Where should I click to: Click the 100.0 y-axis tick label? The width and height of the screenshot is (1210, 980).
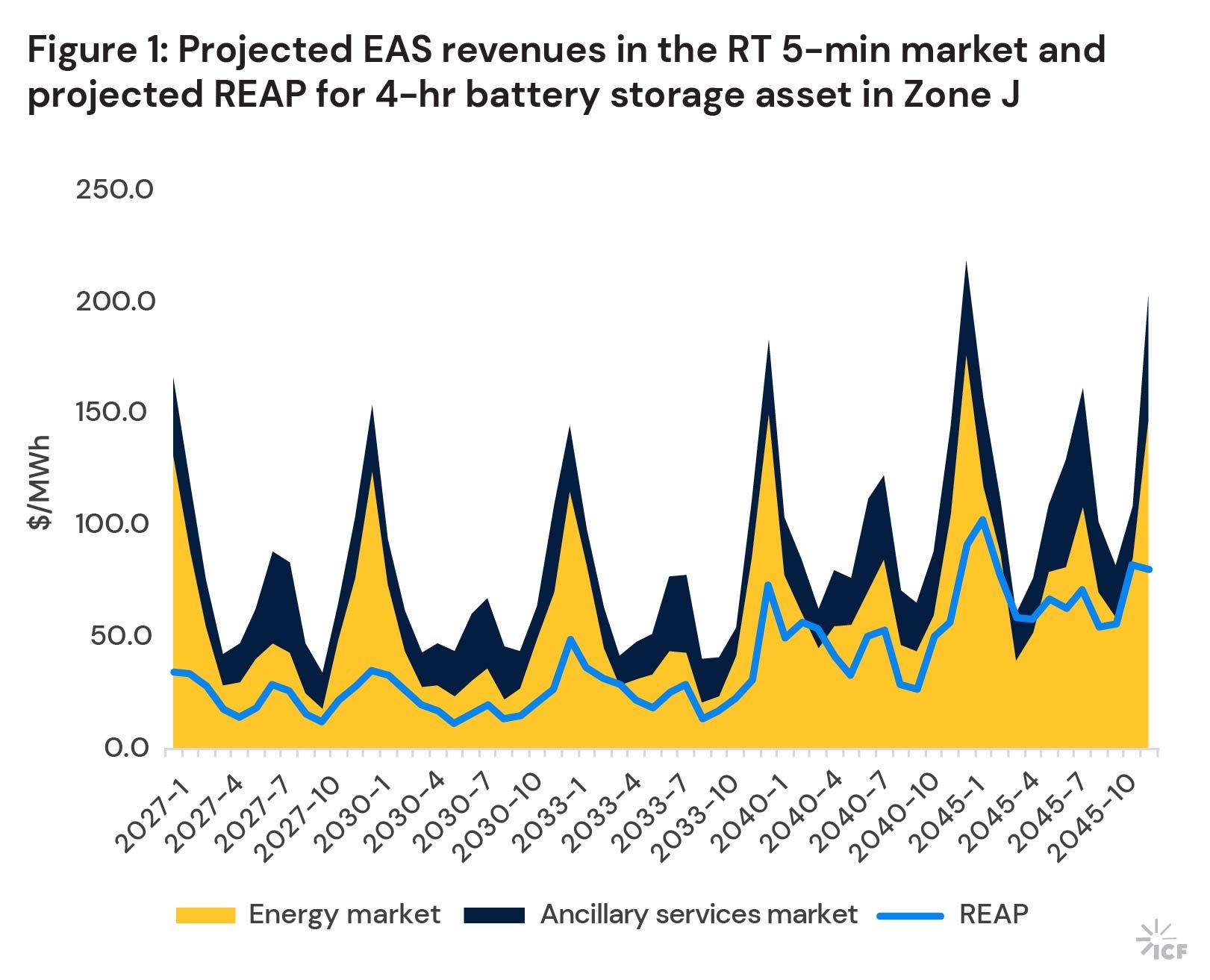(x=114, y=524)
